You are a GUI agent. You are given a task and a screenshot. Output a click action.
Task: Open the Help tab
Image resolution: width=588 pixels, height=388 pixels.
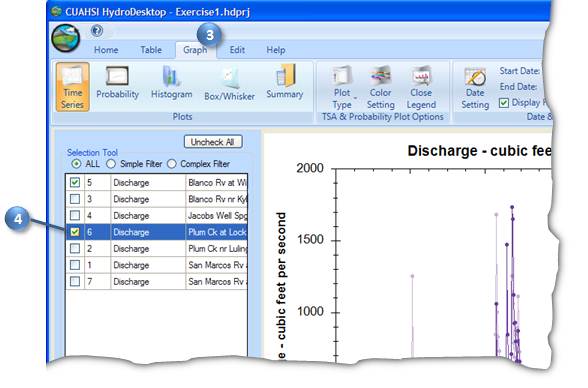[276, 50]
